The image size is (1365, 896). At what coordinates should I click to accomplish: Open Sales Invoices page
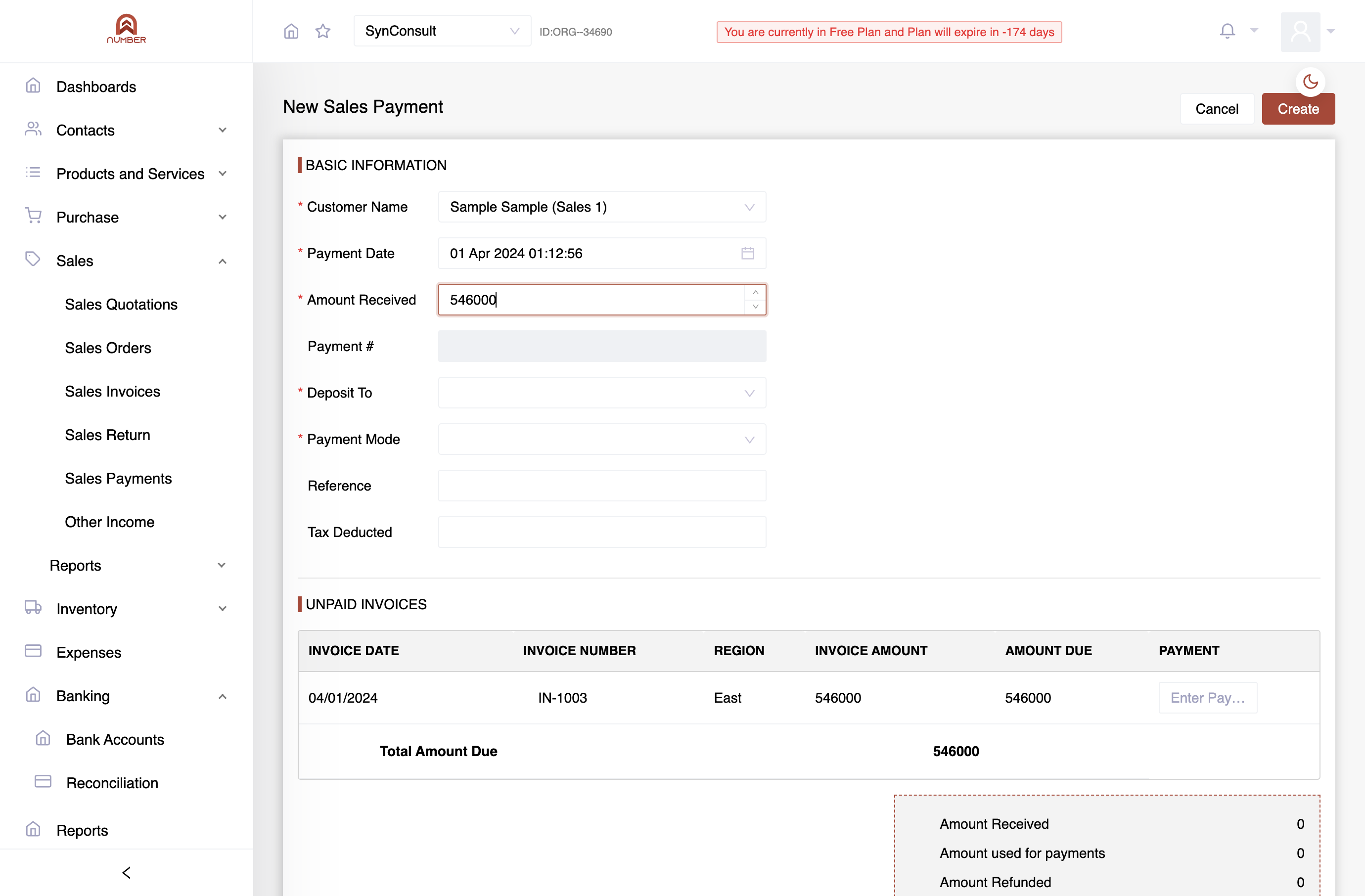(112, 392)
